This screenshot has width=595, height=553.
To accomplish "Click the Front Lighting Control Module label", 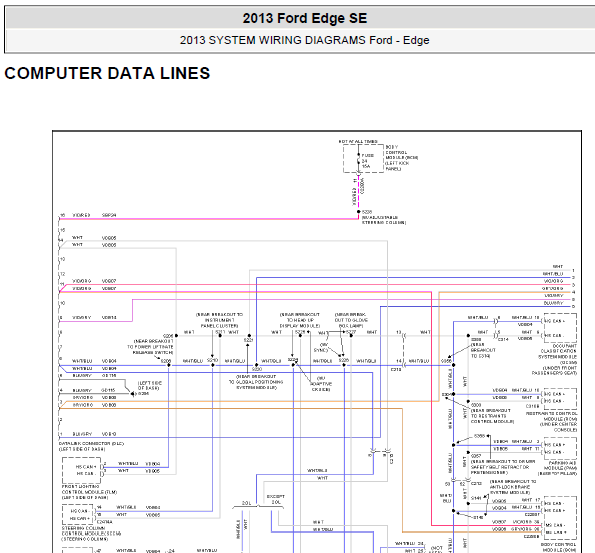I will [89, 492].
